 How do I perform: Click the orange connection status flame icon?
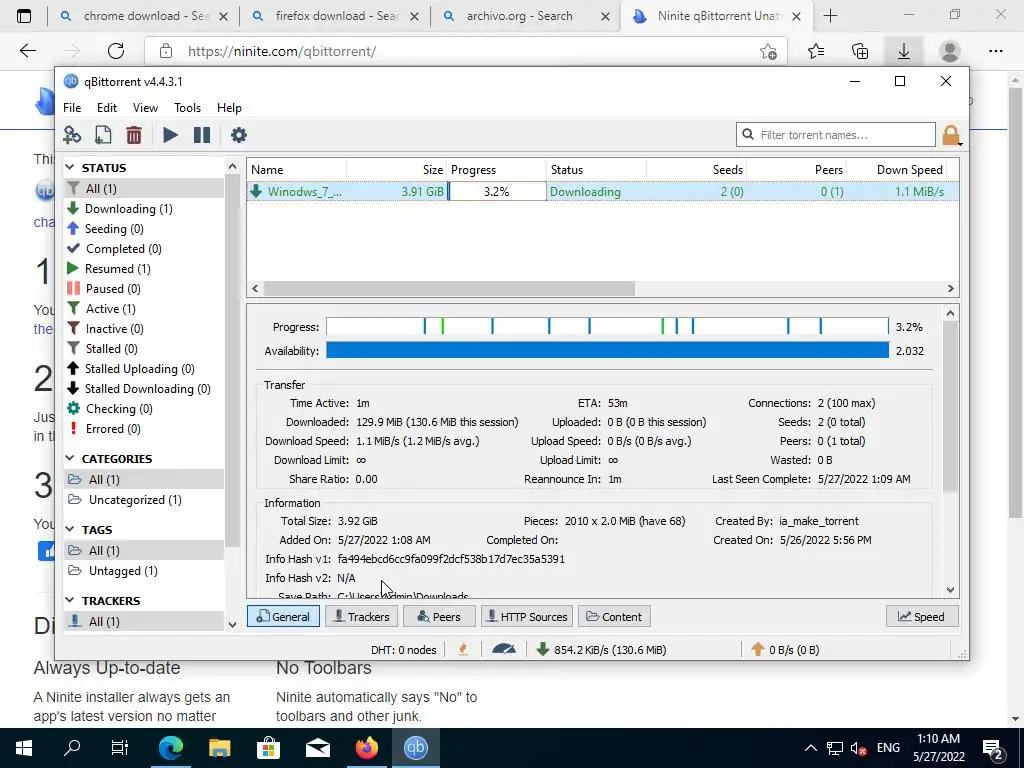463,650
